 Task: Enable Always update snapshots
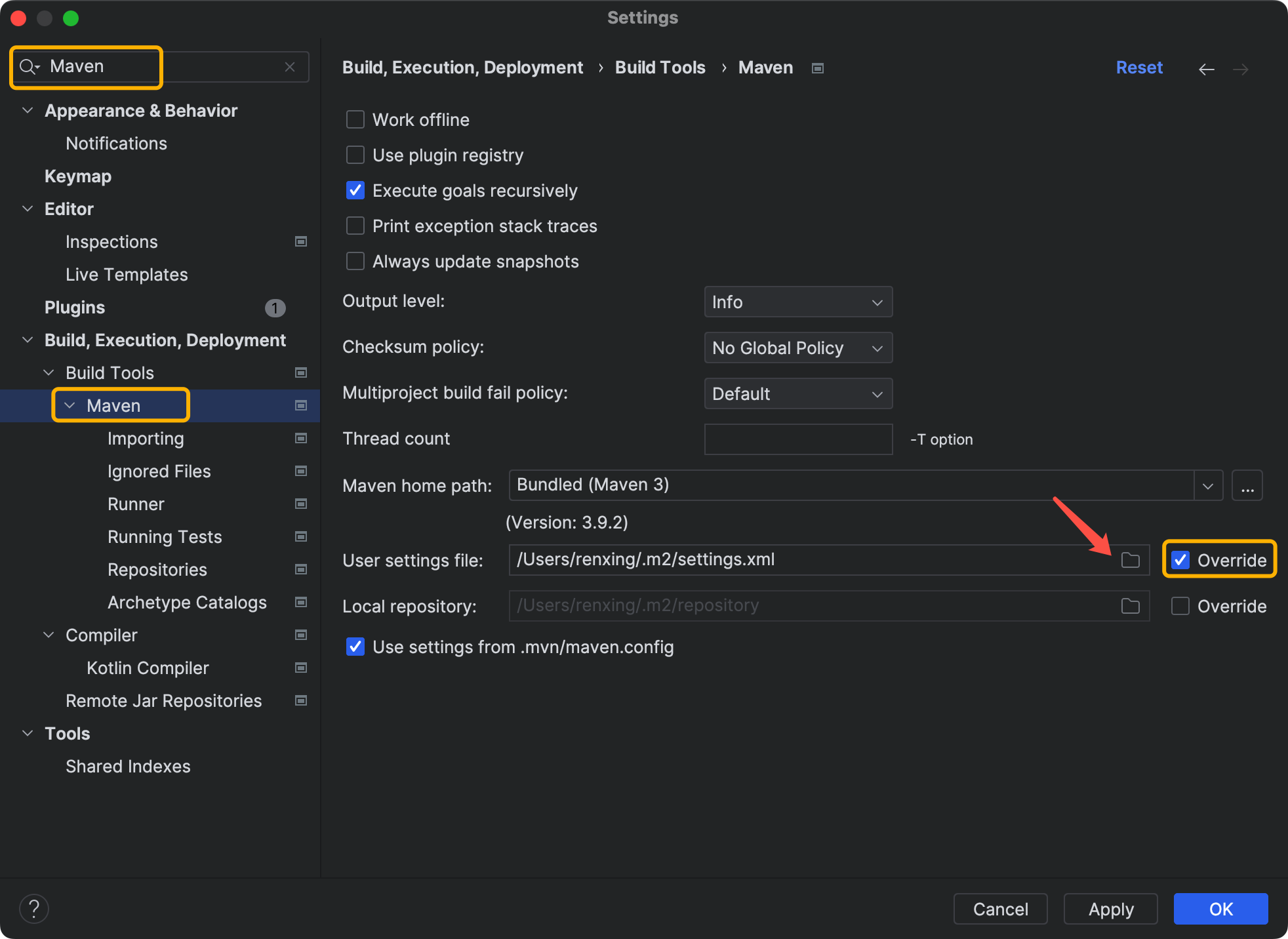(355, 261)
